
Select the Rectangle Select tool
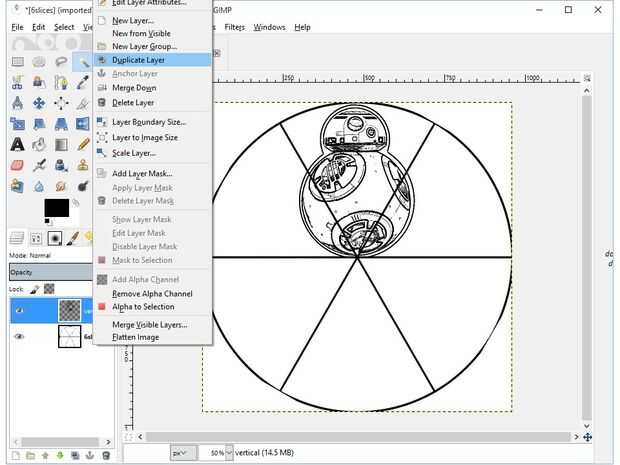18,62
